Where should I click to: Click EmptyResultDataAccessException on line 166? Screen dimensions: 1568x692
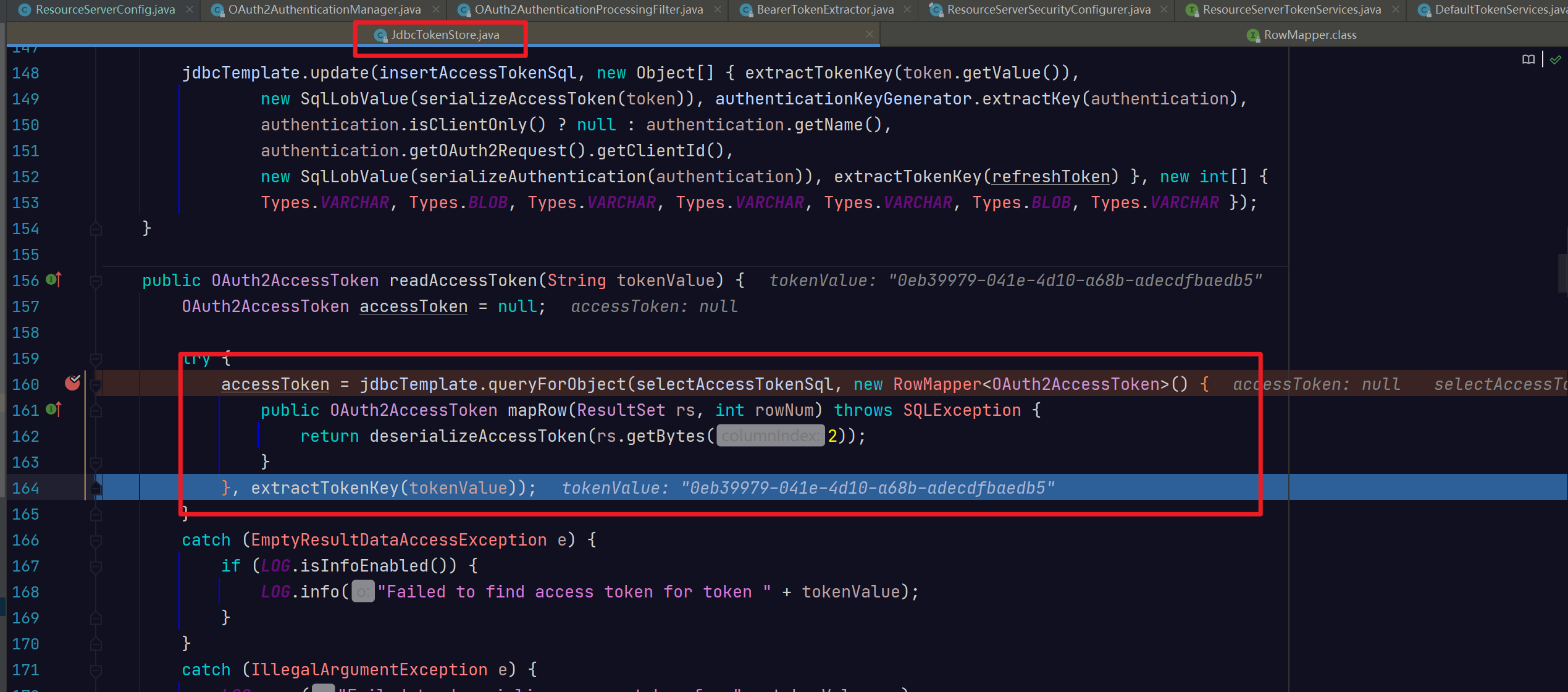point(399,540)
